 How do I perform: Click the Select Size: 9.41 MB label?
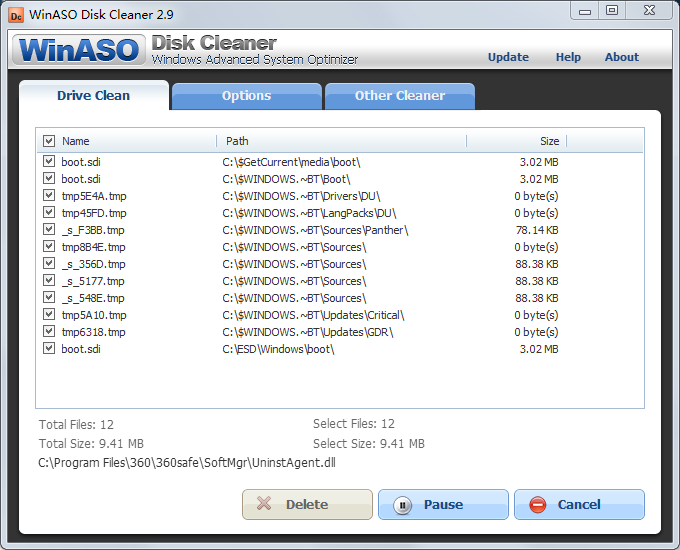[x=369, y=444]
